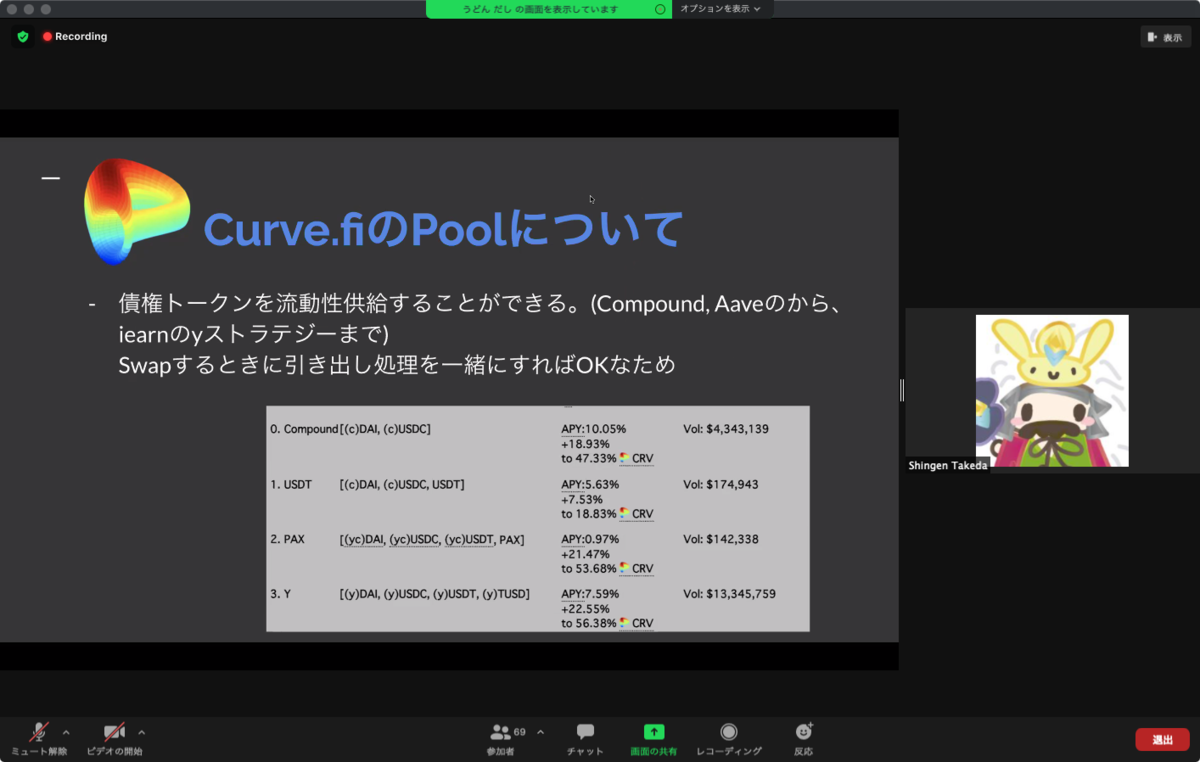Click '[(c)DAI, (c)USDC]' token list

[x=385, y=429]
